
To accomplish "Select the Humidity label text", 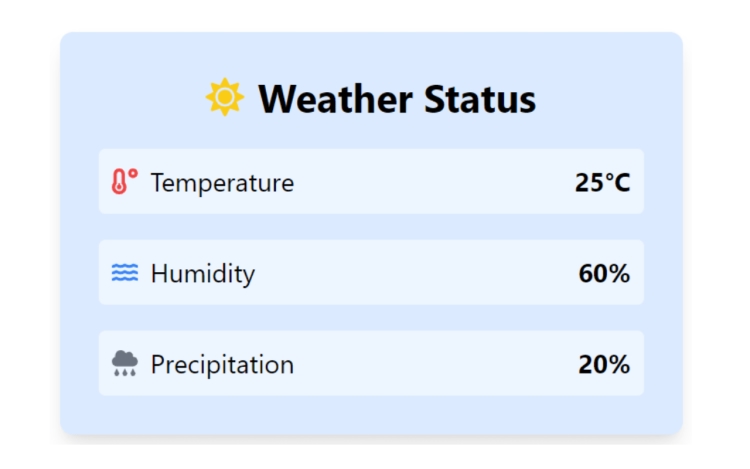I will [x=203, y=273].
